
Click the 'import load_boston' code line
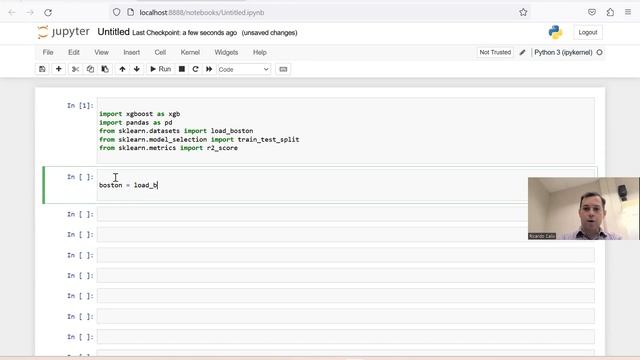coord(176,131)
